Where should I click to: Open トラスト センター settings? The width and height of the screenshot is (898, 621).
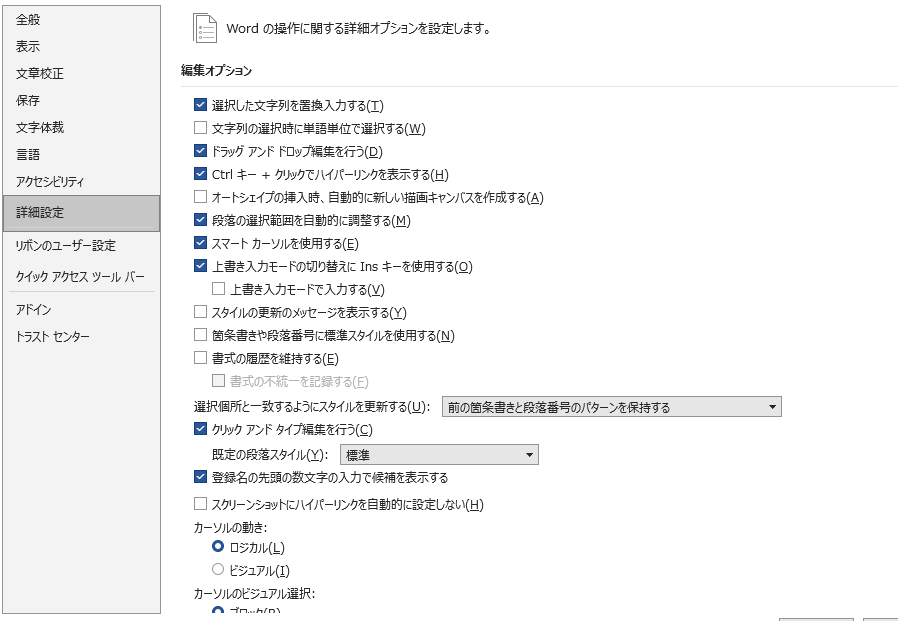[x=53, y=337]
